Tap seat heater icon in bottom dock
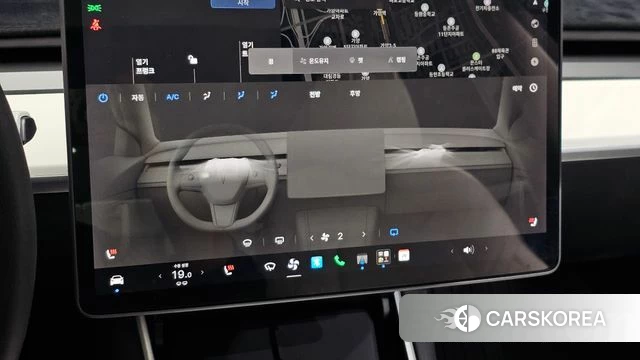Viewport: 640px width, 360px height. coord(229,270)
